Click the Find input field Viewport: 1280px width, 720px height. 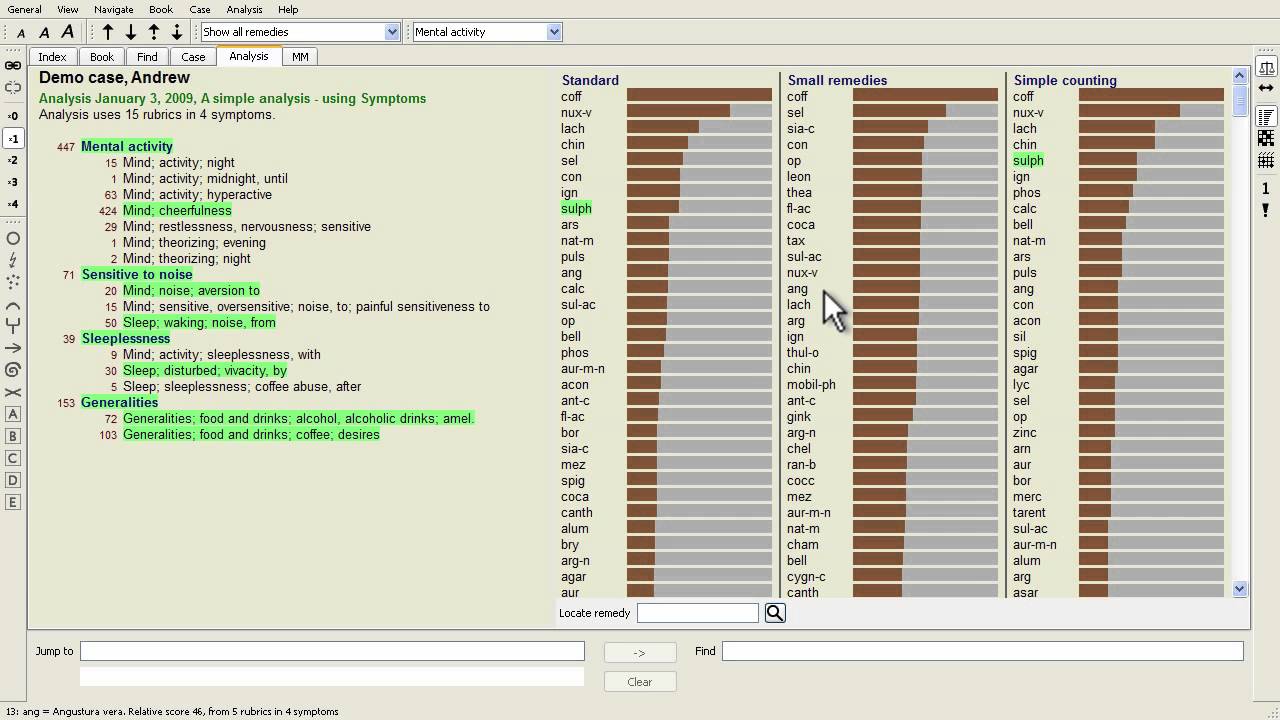click(983, 651)
